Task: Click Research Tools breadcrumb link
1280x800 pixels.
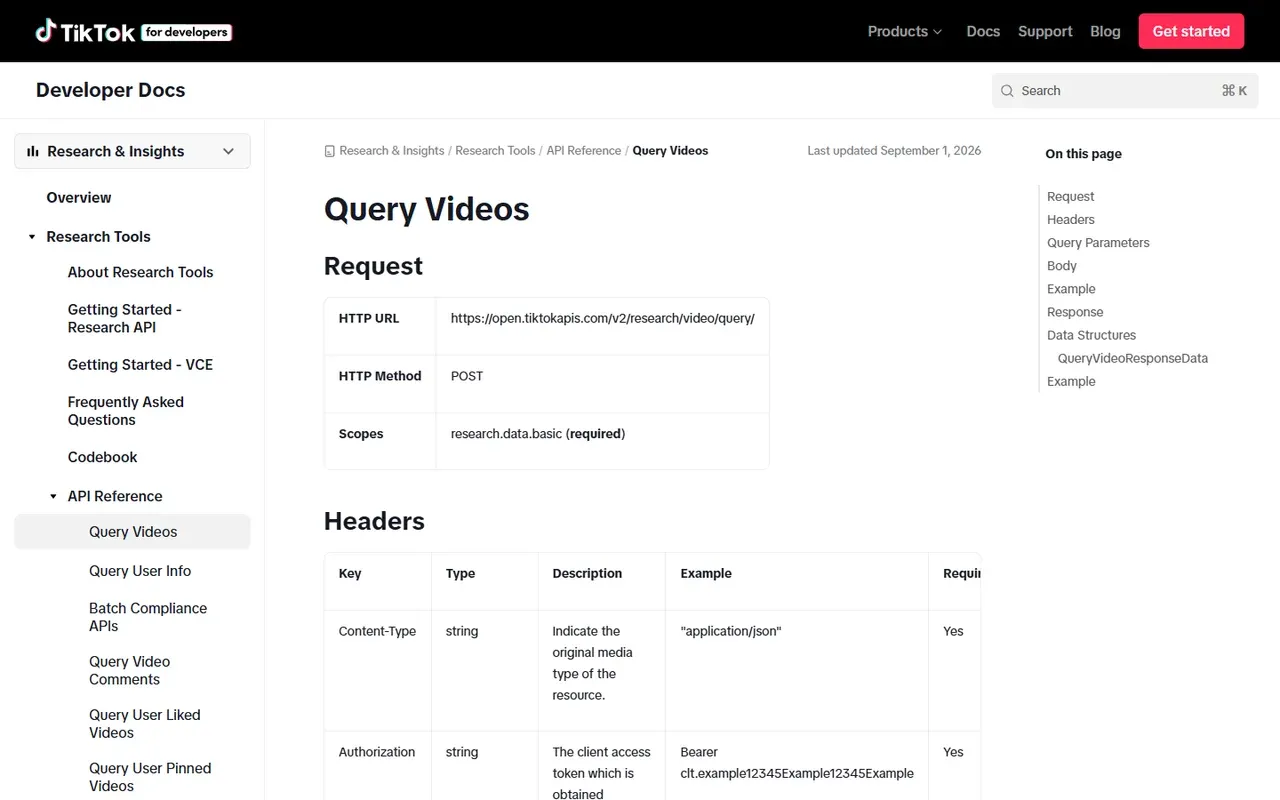Action: click(x=495, y=151)
